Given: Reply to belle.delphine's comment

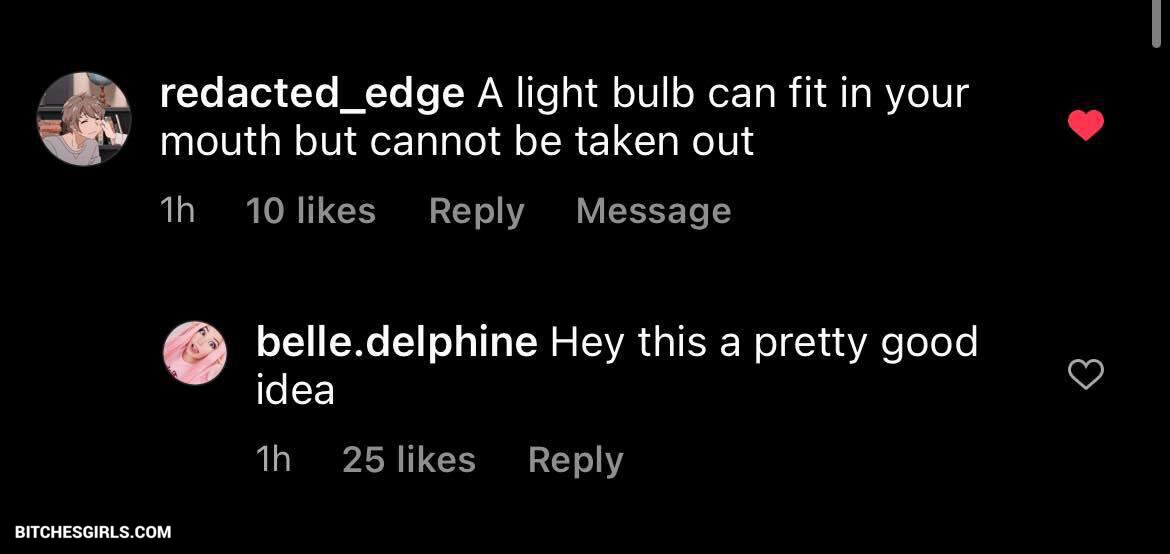Looking at the screenshot, I should click(575, 460).
